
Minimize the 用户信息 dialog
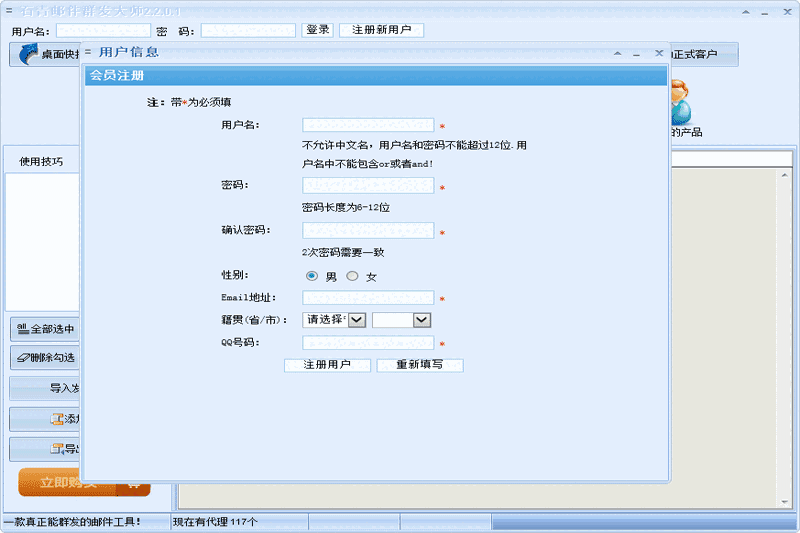(636, 54)
